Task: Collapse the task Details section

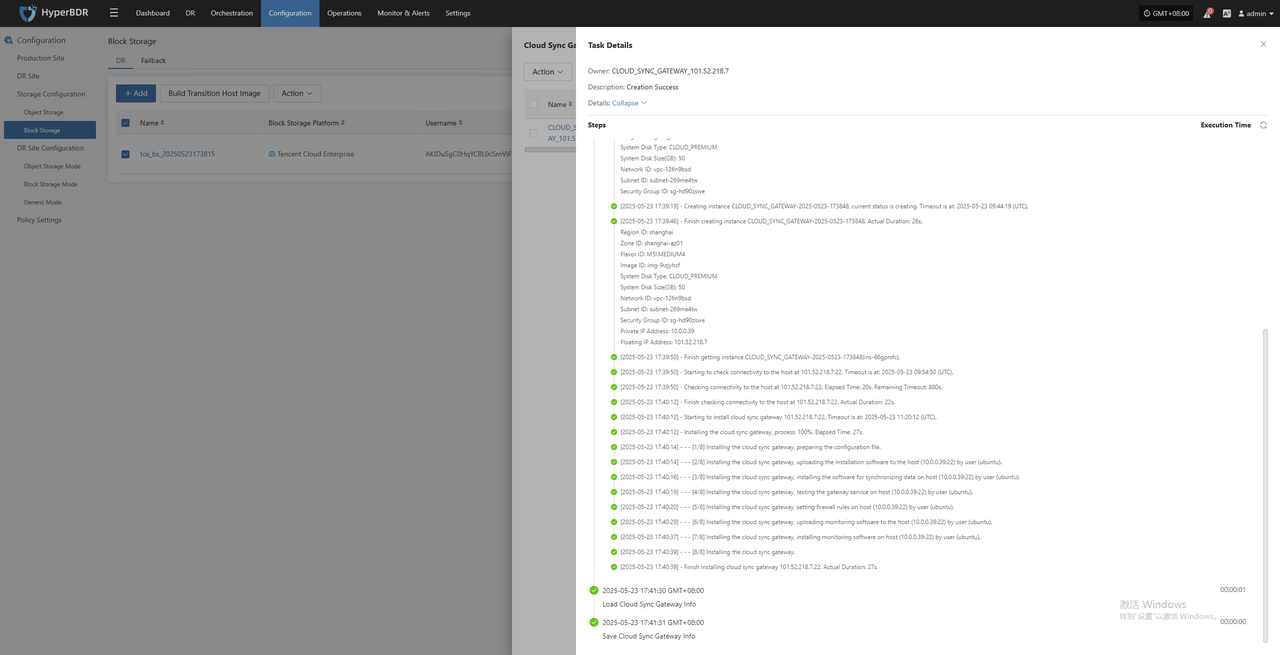Action: point(629,103)
